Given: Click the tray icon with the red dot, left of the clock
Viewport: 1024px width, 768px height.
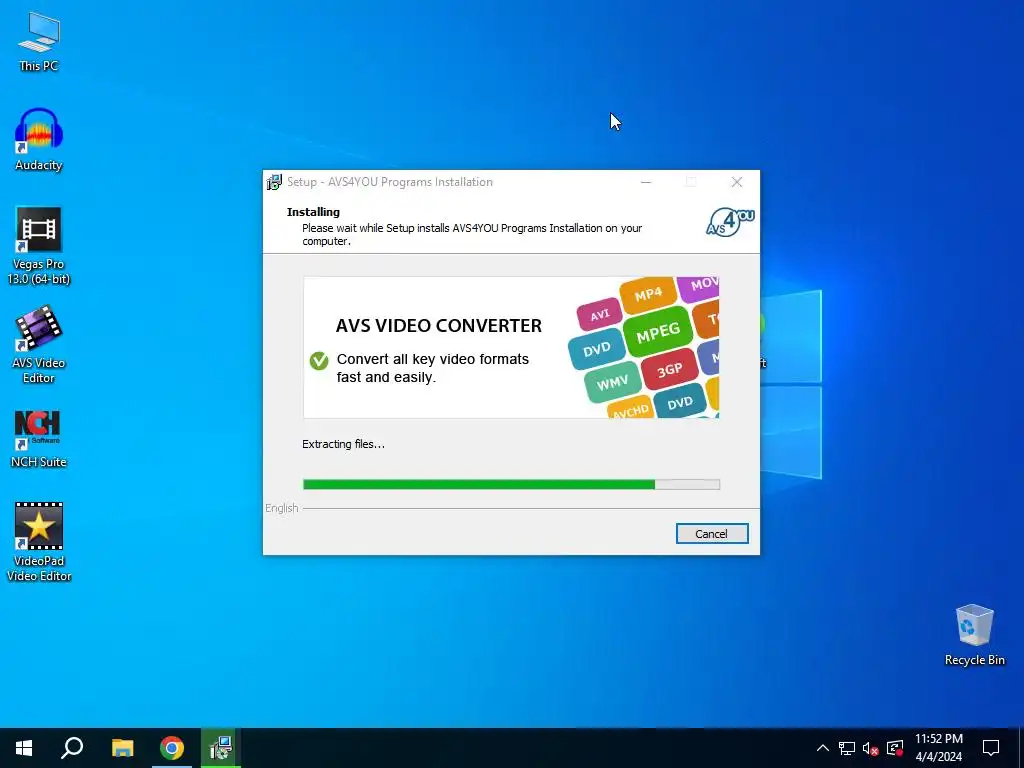Looking at the screenshot, I should pos(895,748).
